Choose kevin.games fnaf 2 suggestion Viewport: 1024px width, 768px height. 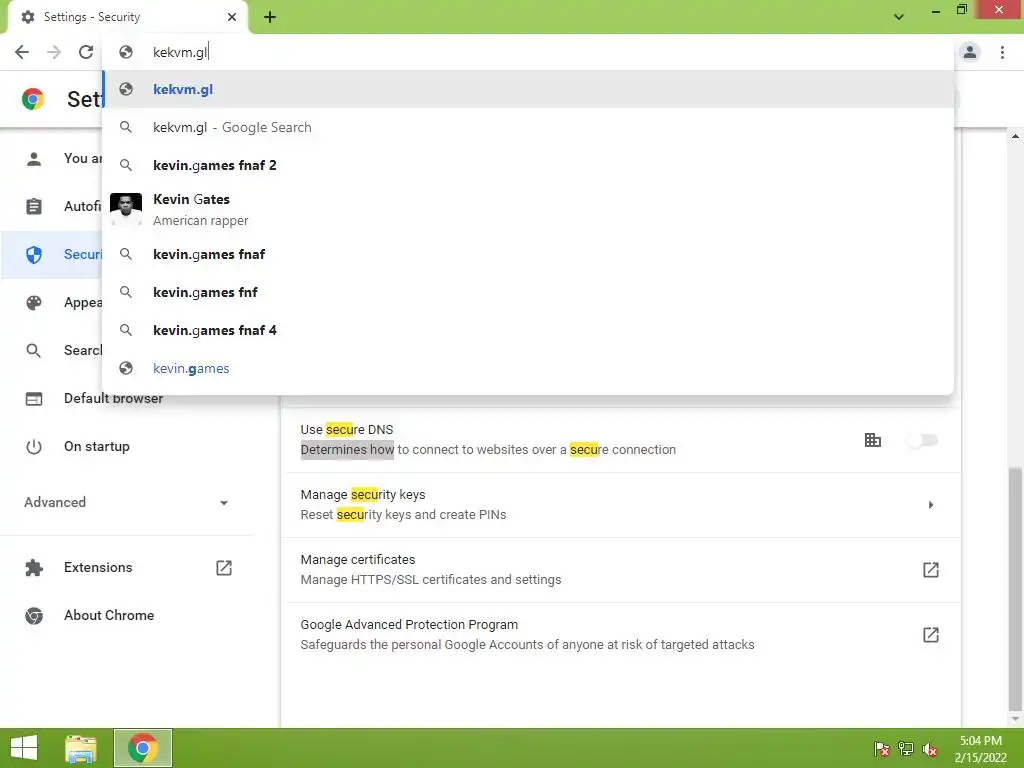[528, 165]
